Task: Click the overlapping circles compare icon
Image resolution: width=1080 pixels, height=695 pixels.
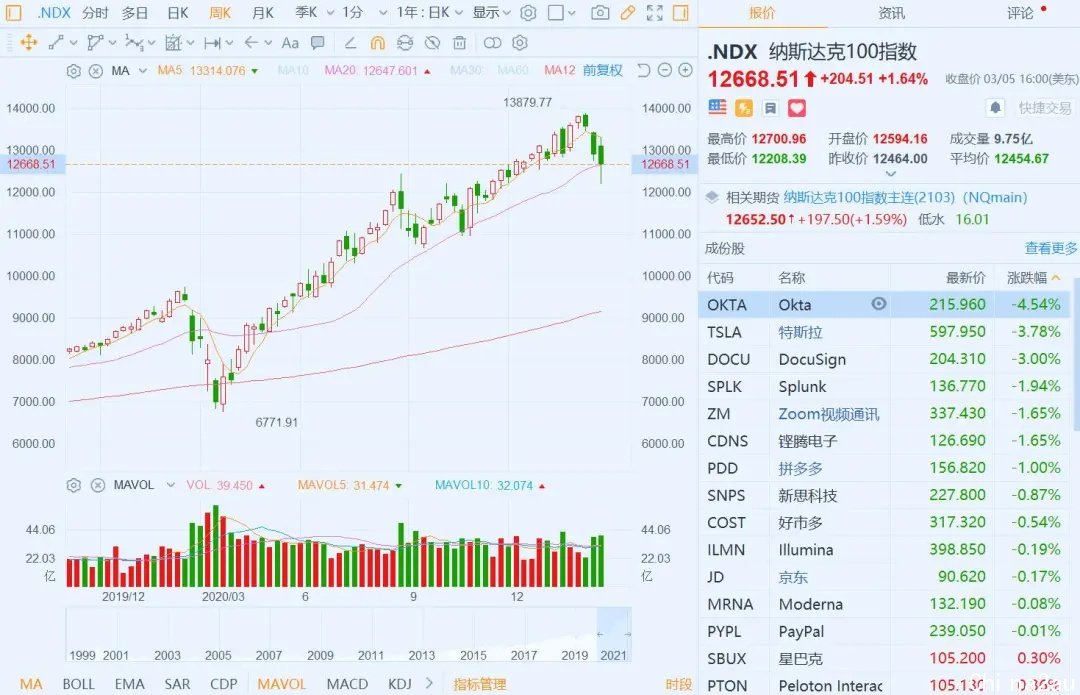Action: (x=492, y=43)
